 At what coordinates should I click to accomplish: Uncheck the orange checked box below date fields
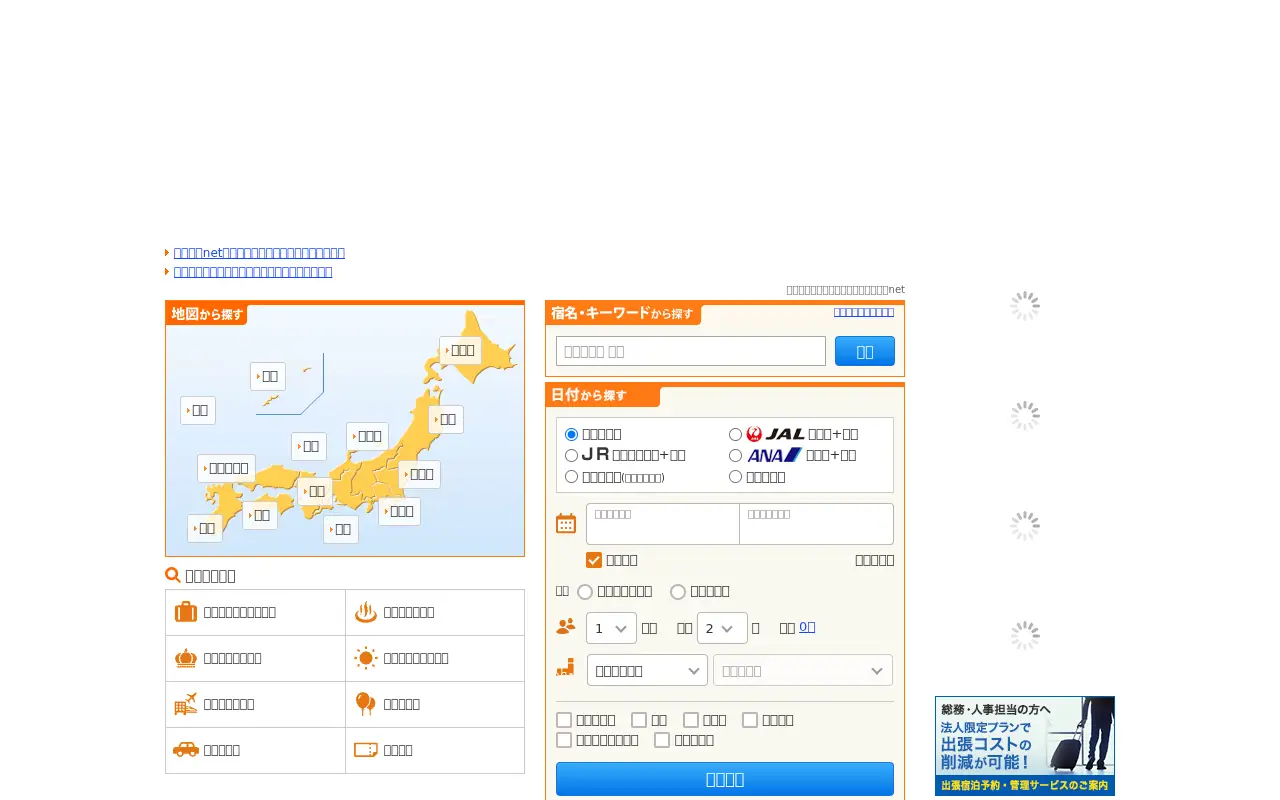click(x=594, y=560)
